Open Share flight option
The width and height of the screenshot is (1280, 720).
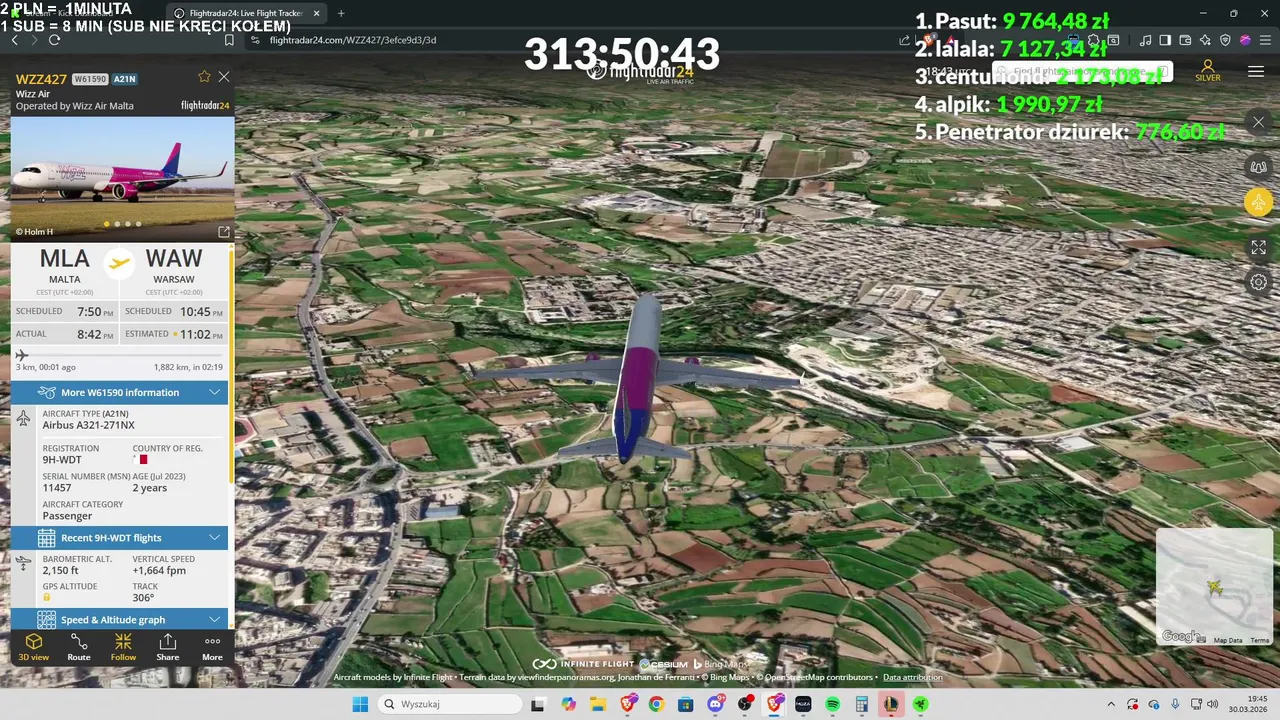(x=168, y=647)
